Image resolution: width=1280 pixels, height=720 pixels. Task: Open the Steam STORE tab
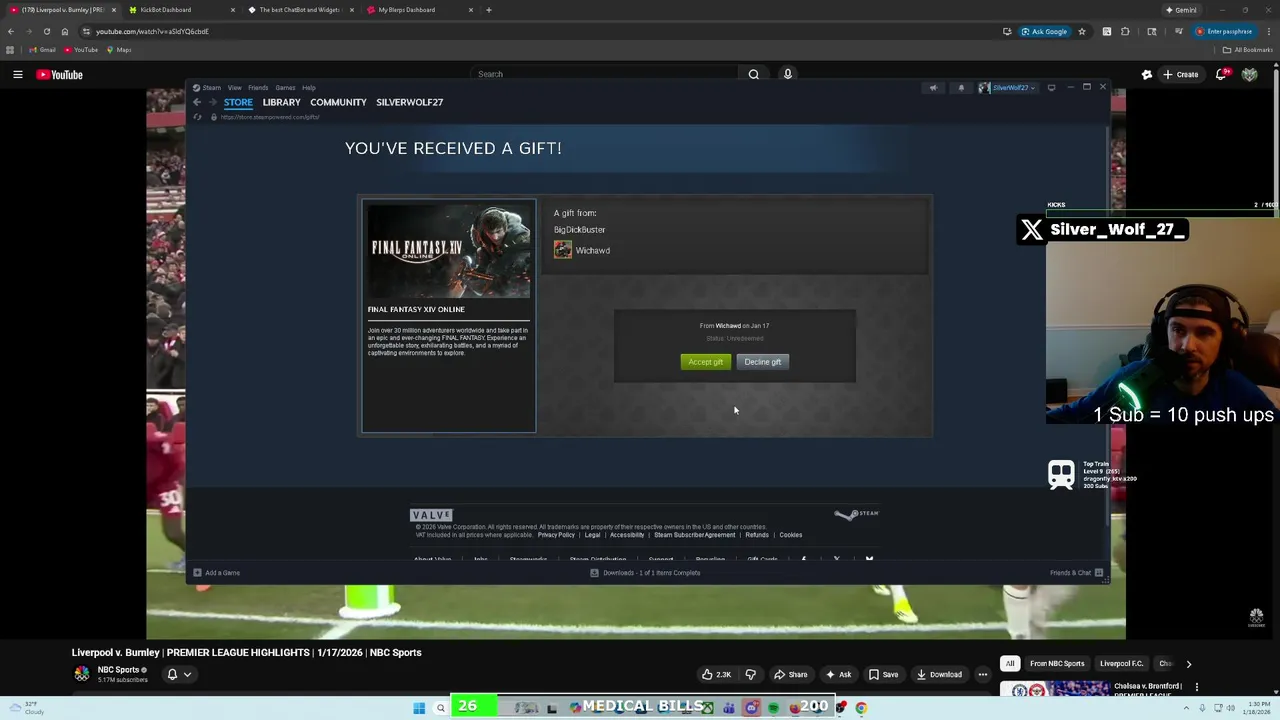(238, 102)
